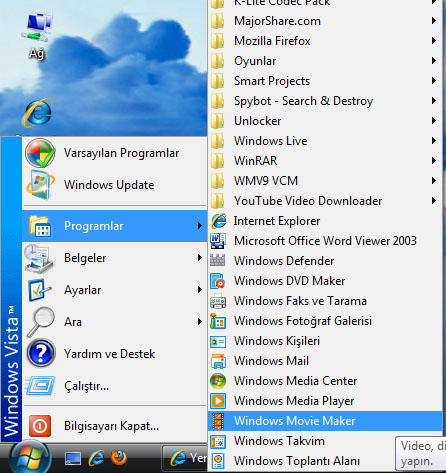Expand the Oyunlar submenu arrow
Viewport: 446px width, 473px height.
point(434,60)
